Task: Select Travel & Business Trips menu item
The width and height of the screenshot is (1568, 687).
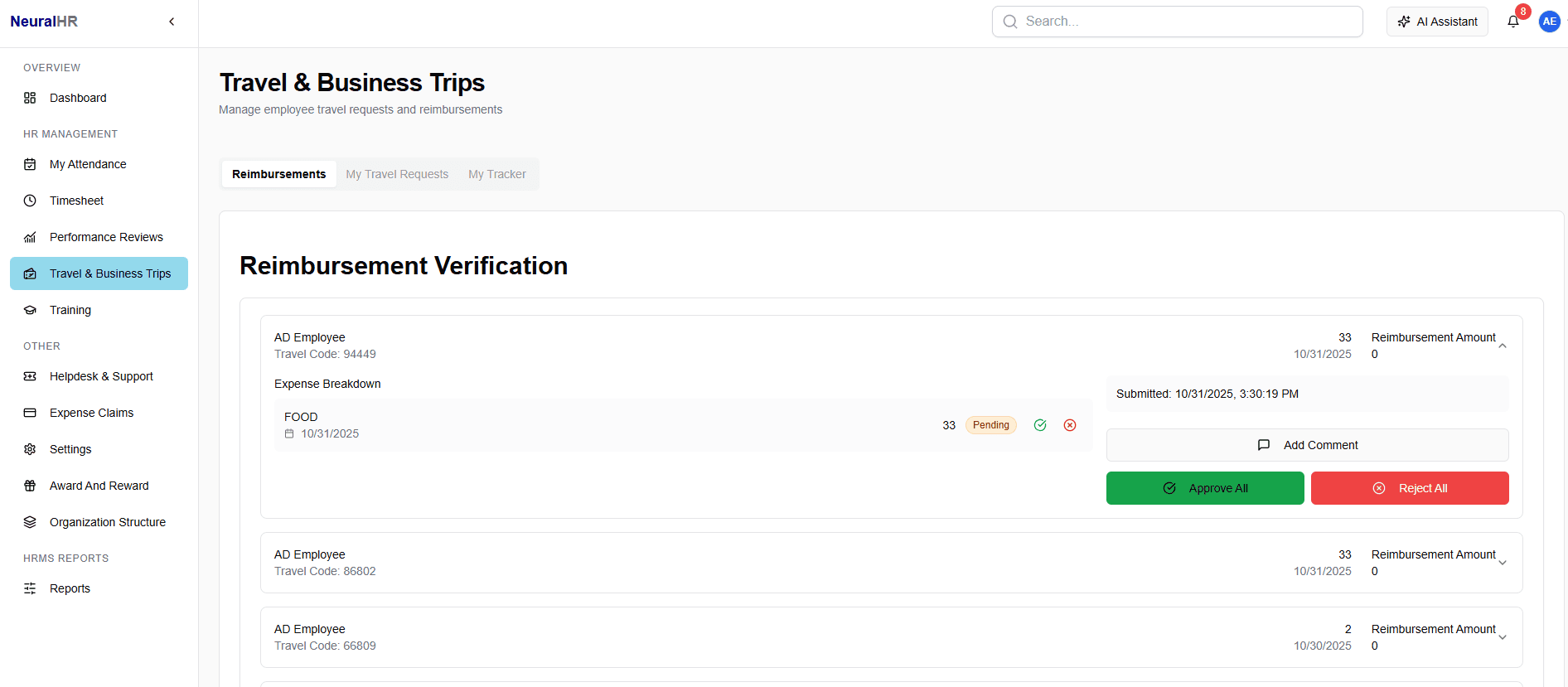Action: pyautogui.click(x=99, y=273)
